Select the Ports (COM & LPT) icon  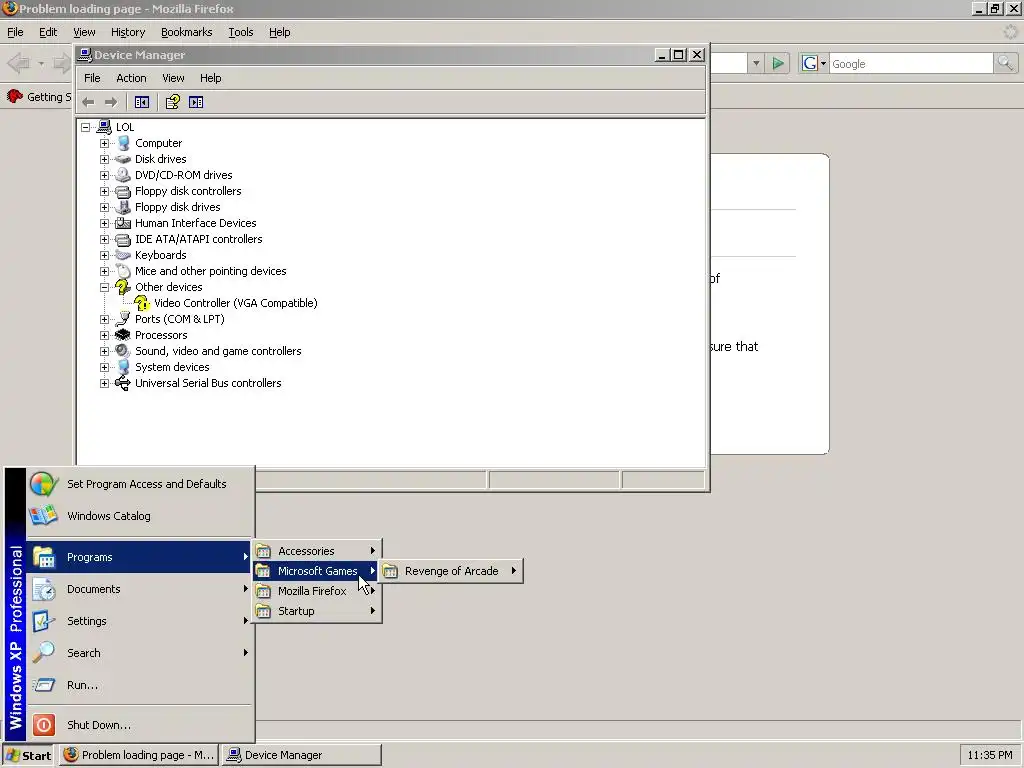(x=123, y=319)
